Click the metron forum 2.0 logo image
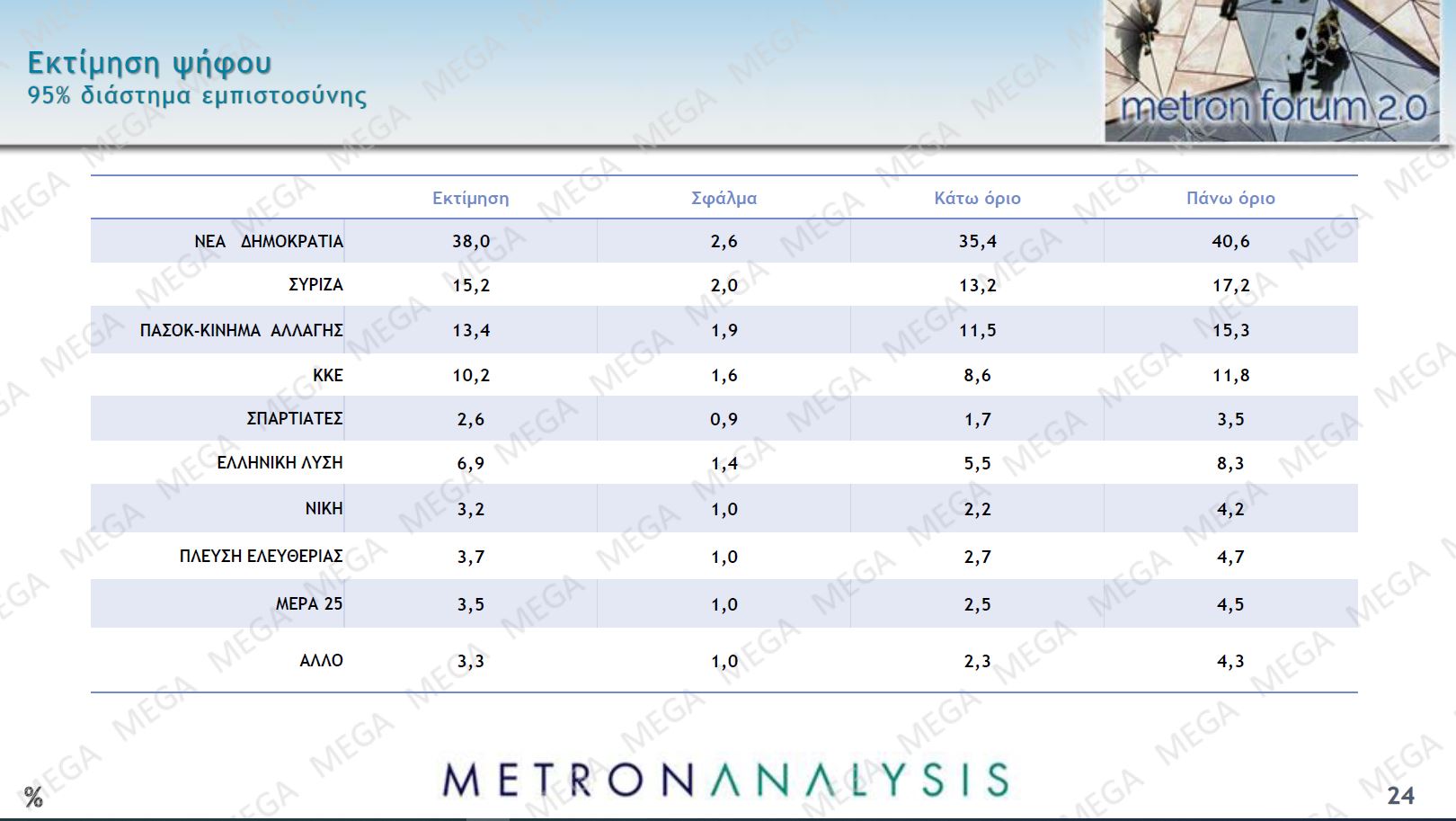The image size is (1456, 821). tap(1271, 70)
